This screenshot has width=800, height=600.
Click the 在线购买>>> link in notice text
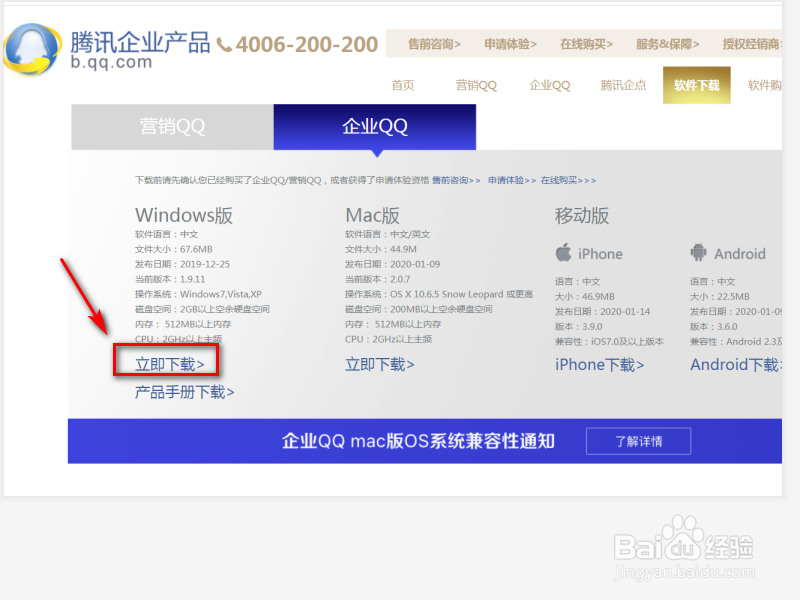coord(568,180)
